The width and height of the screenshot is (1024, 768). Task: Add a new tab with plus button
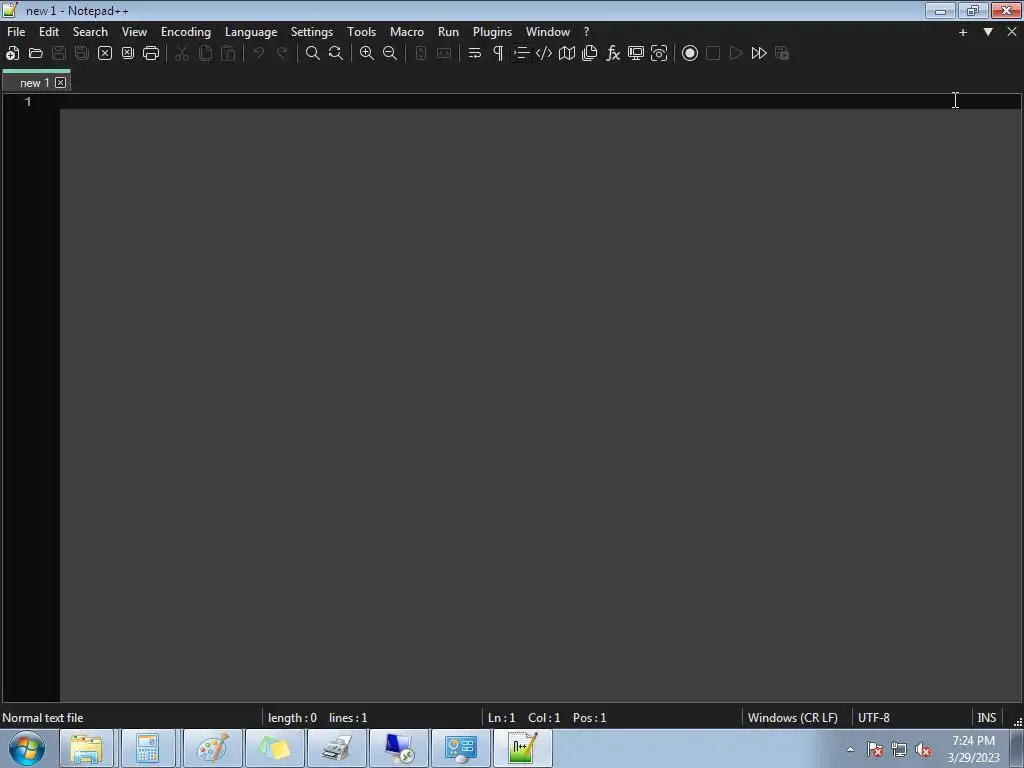[963, 32]
